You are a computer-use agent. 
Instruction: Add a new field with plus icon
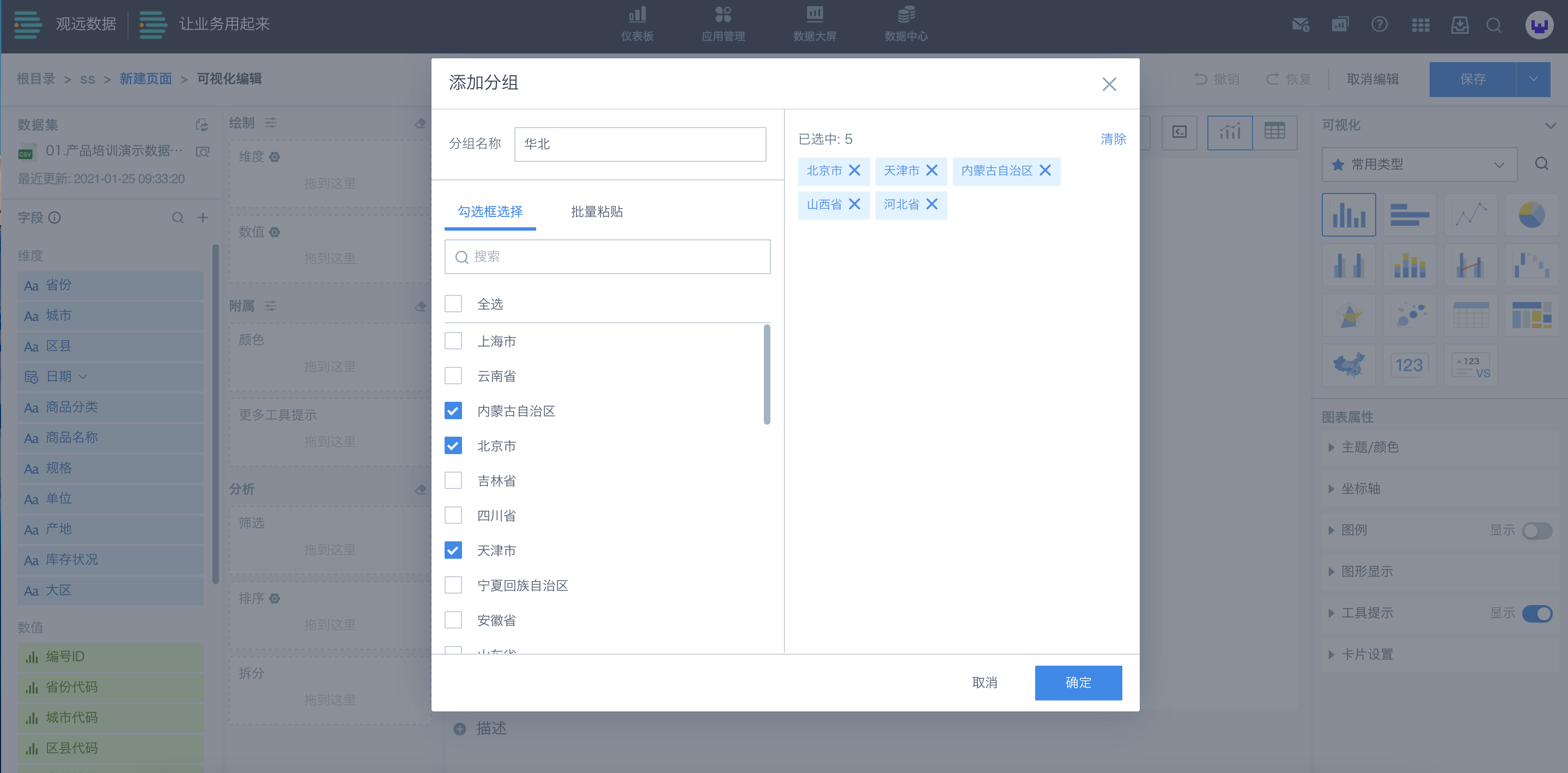click(203, 218)
